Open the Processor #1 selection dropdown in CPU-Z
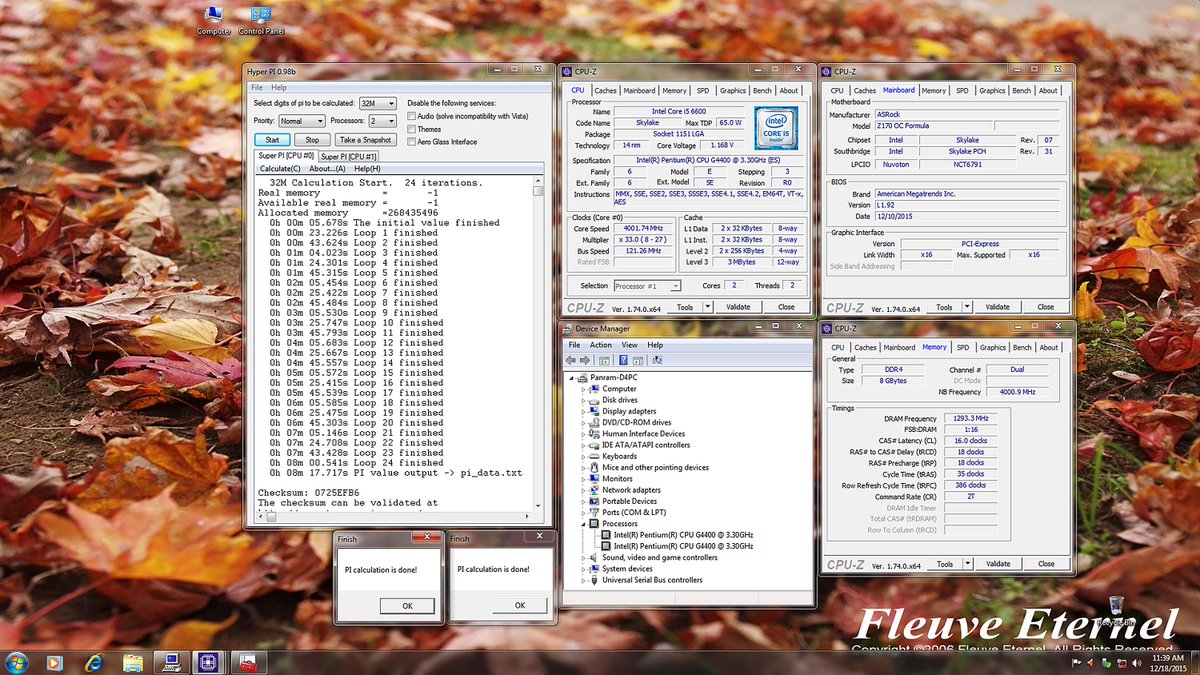 tap(647, 286)
